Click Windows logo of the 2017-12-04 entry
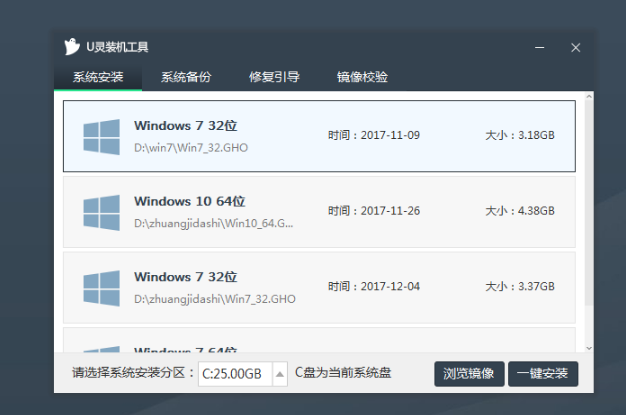This screenshot has height=415, width=626. tap(102, 287)
